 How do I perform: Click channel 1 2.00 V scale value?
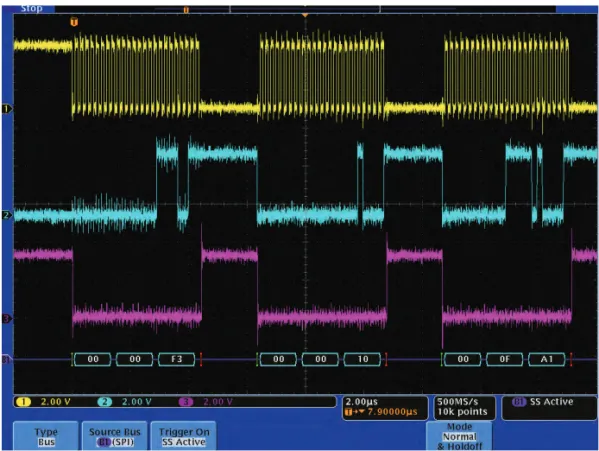pos(55,402)
